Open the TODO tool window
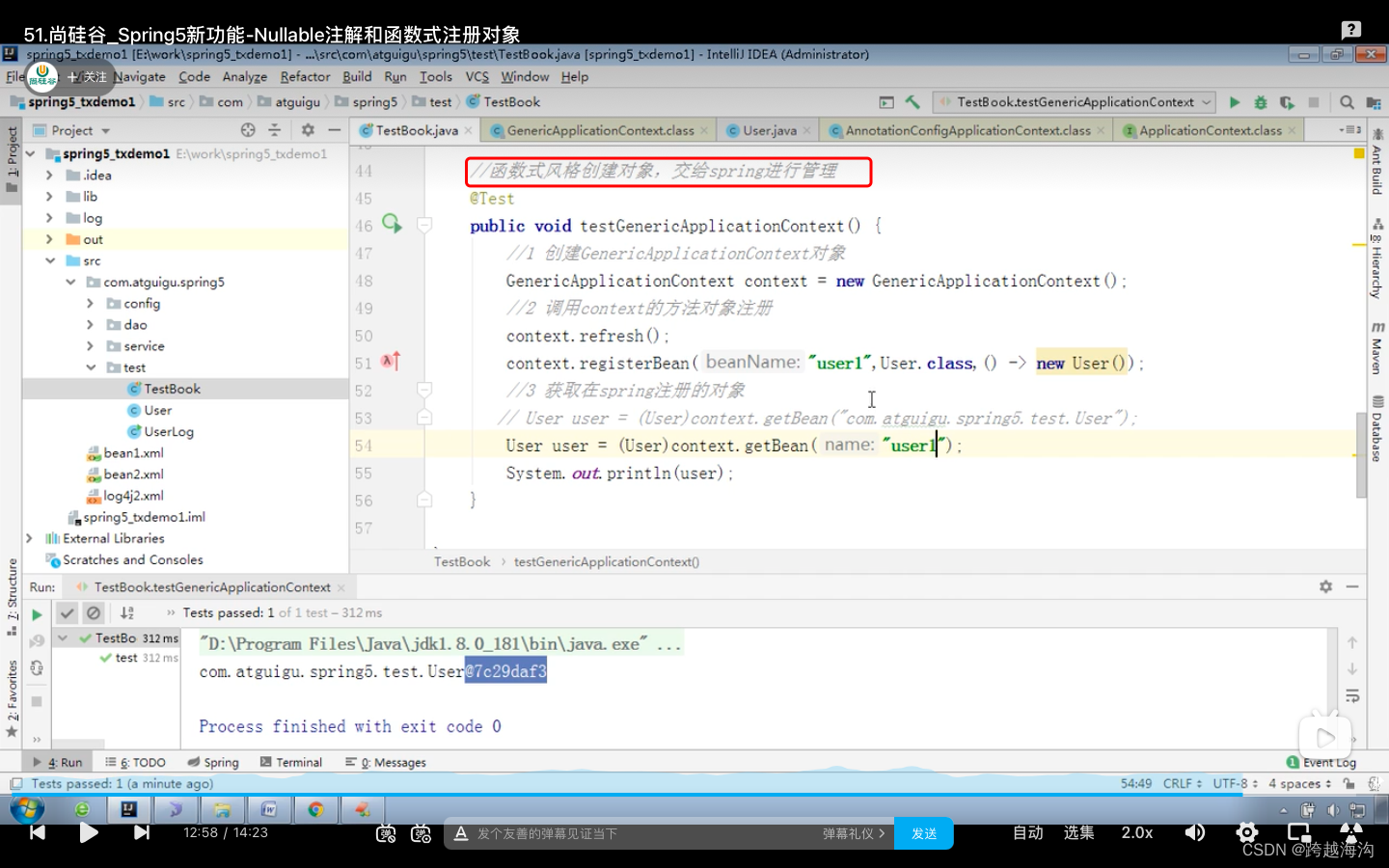The image size is (1389, 868). pyautogui.click(x=135, y=762)
